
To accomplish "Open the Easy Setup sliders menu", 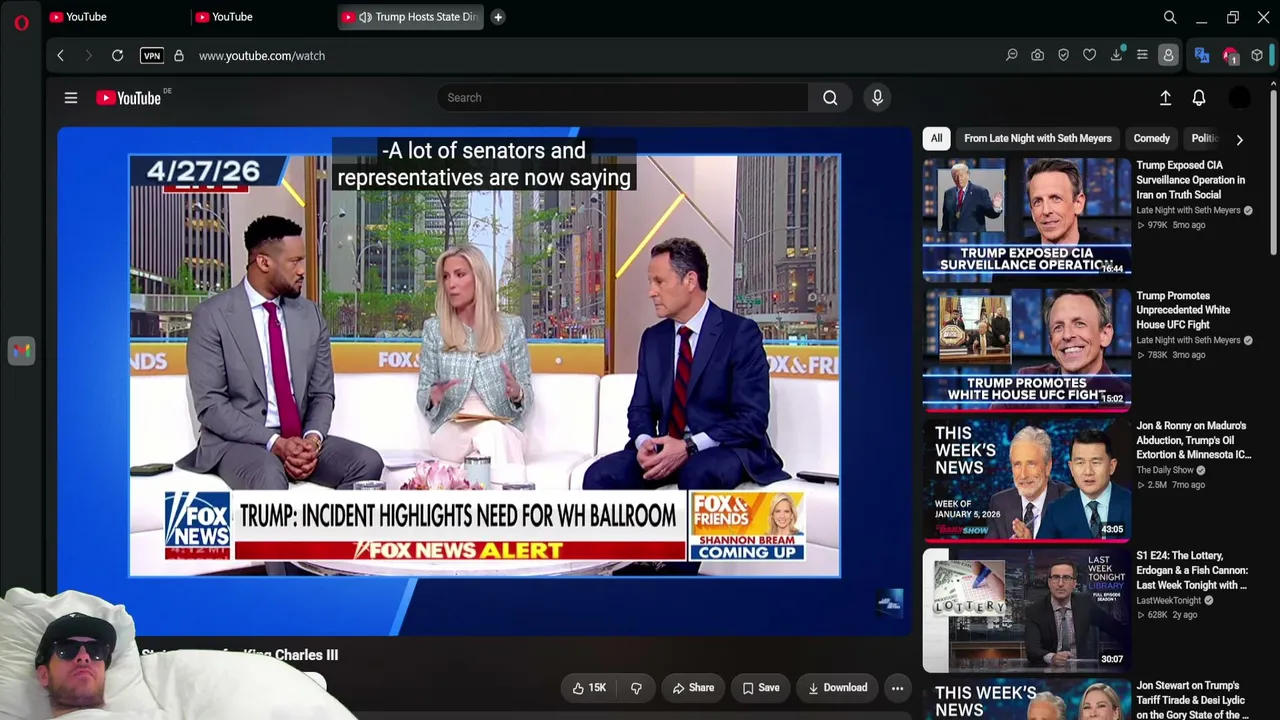I will click(1142, 56).
